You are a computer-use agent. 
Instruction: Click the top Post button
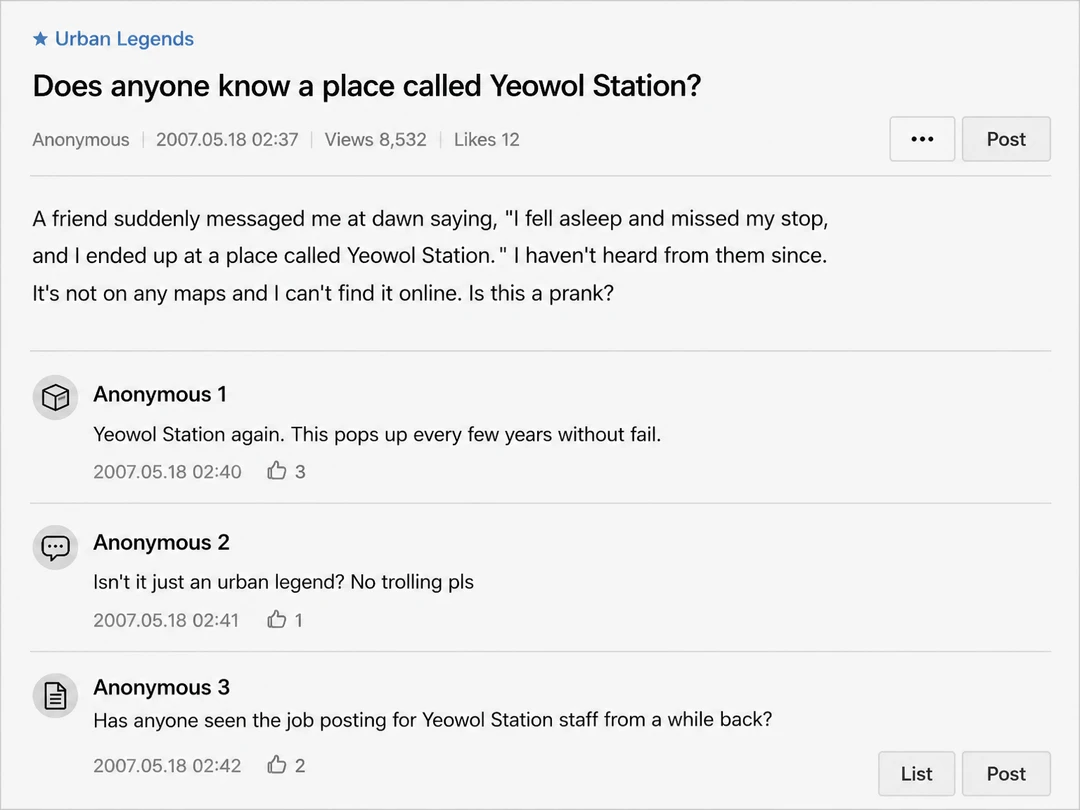(x=1006, y=139)
